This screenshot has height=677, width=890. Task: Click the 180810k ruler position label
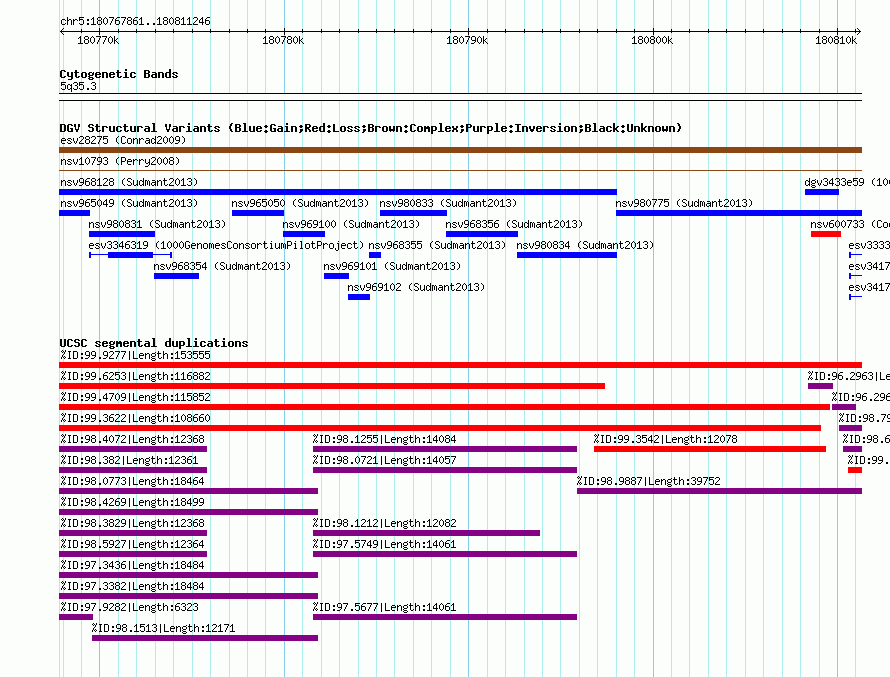pos(836,40)
